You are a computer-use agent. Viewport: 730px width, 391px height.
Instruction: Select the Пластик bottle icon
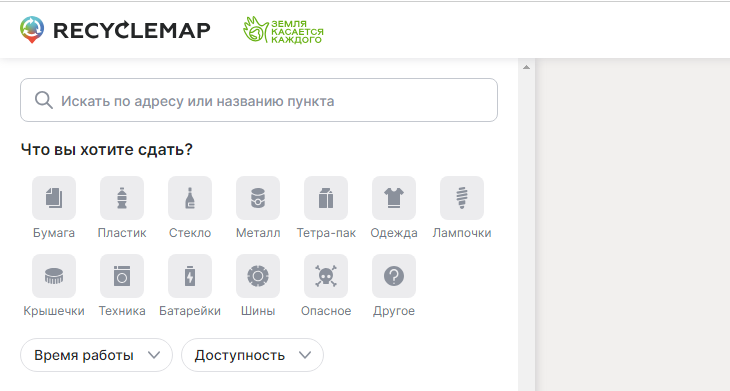122,198
